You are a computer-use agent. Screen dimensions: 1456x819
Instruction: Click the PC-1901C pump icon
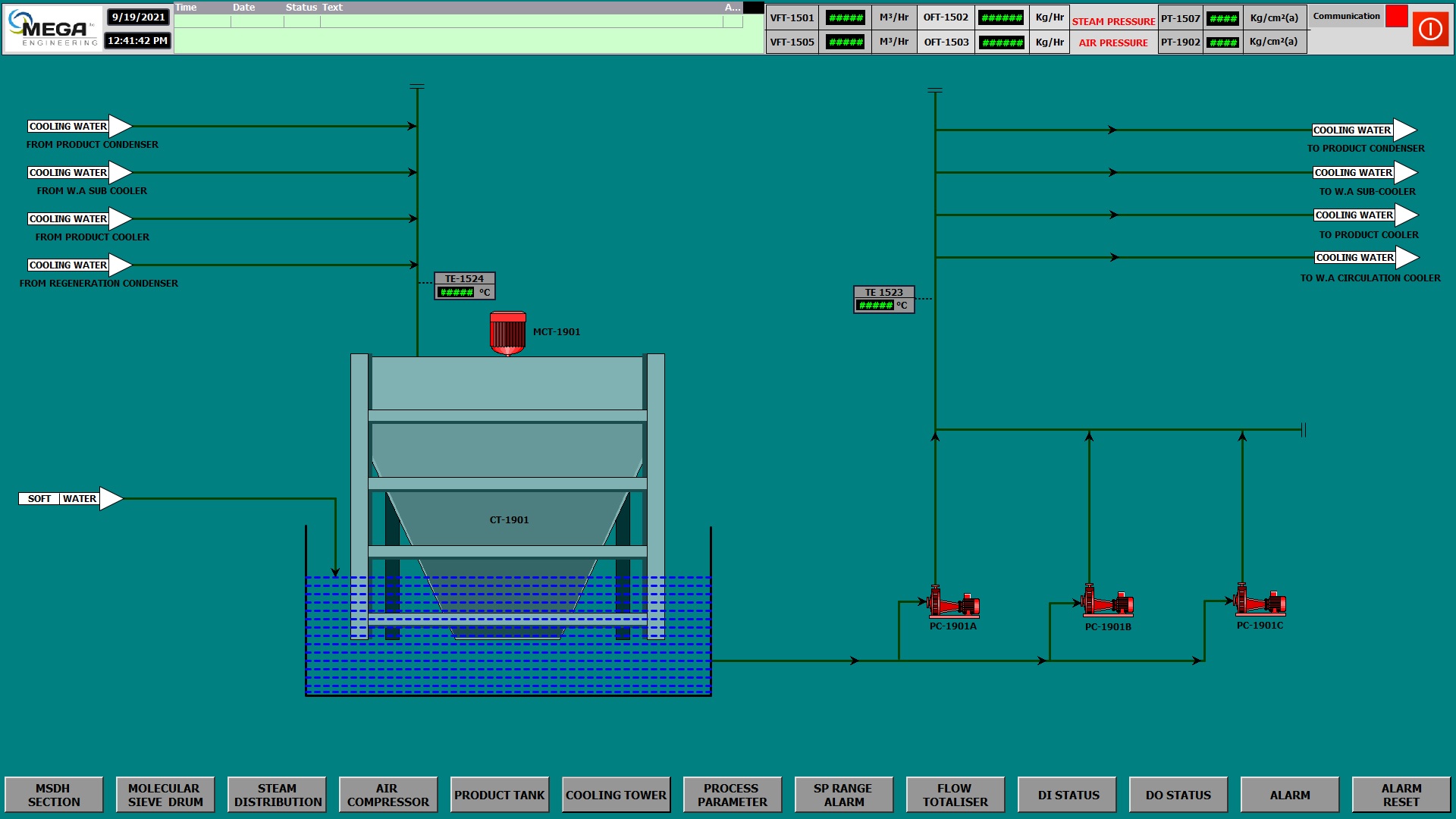[x=1260, y=600]
